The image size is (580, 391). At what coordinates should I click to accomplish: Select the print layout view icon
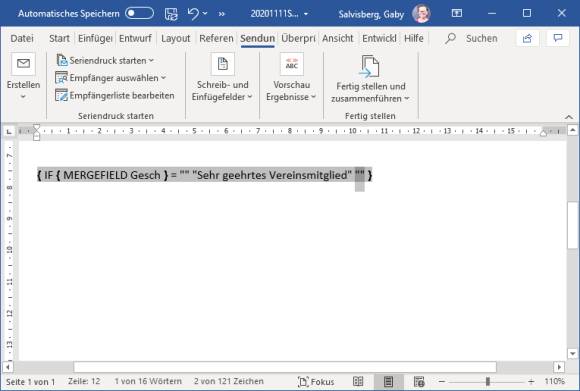[x=388, y=382]
